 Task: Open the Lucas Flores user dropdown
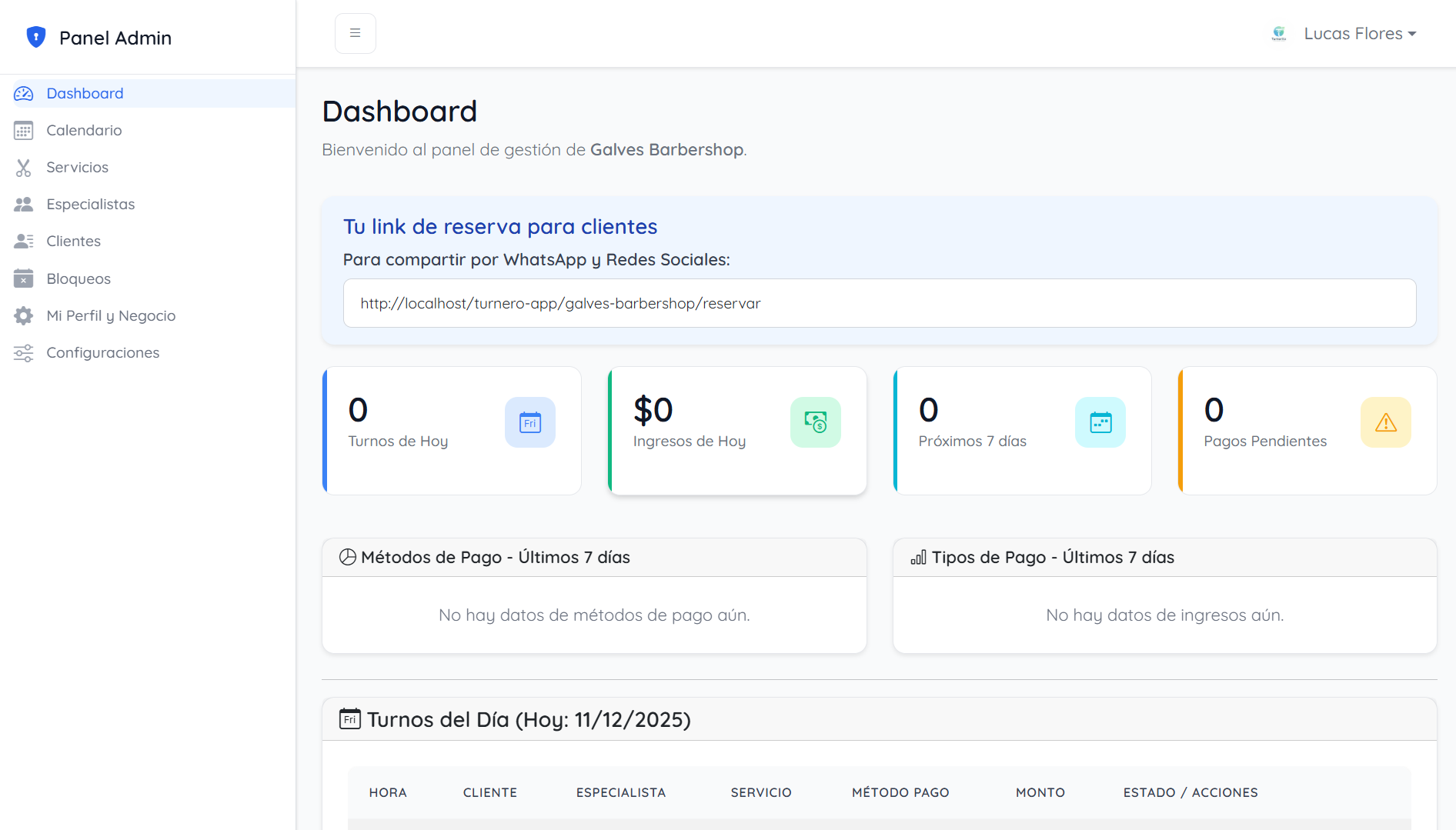[x=1360, y=34]
